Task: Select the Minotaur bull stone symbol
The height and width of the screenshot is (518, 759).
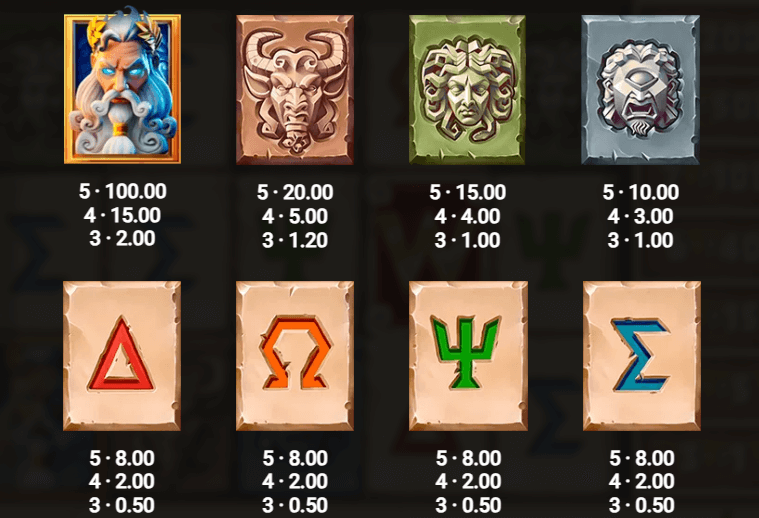Action: [295, 90]
